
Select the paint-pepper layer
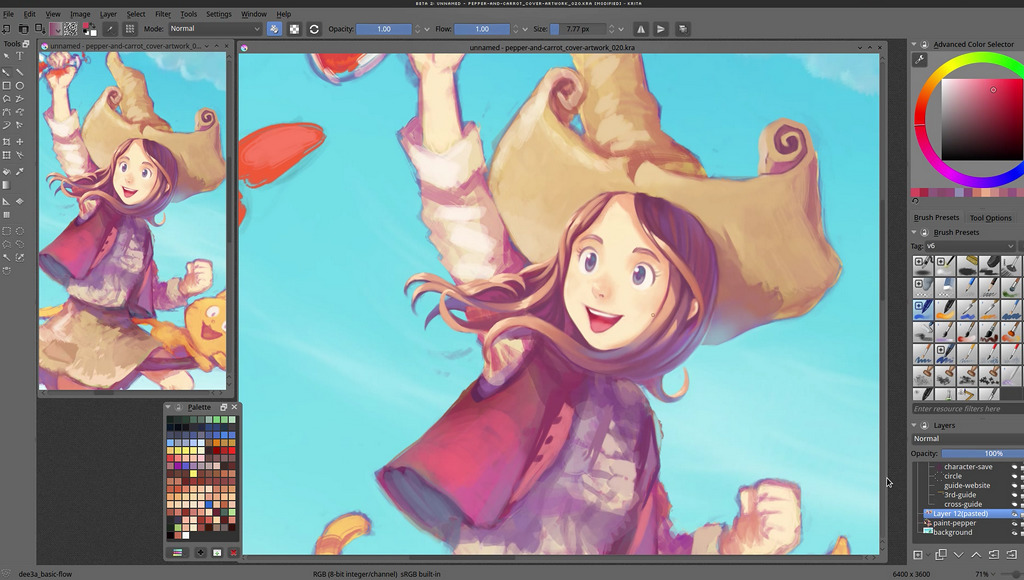[954, 523]
